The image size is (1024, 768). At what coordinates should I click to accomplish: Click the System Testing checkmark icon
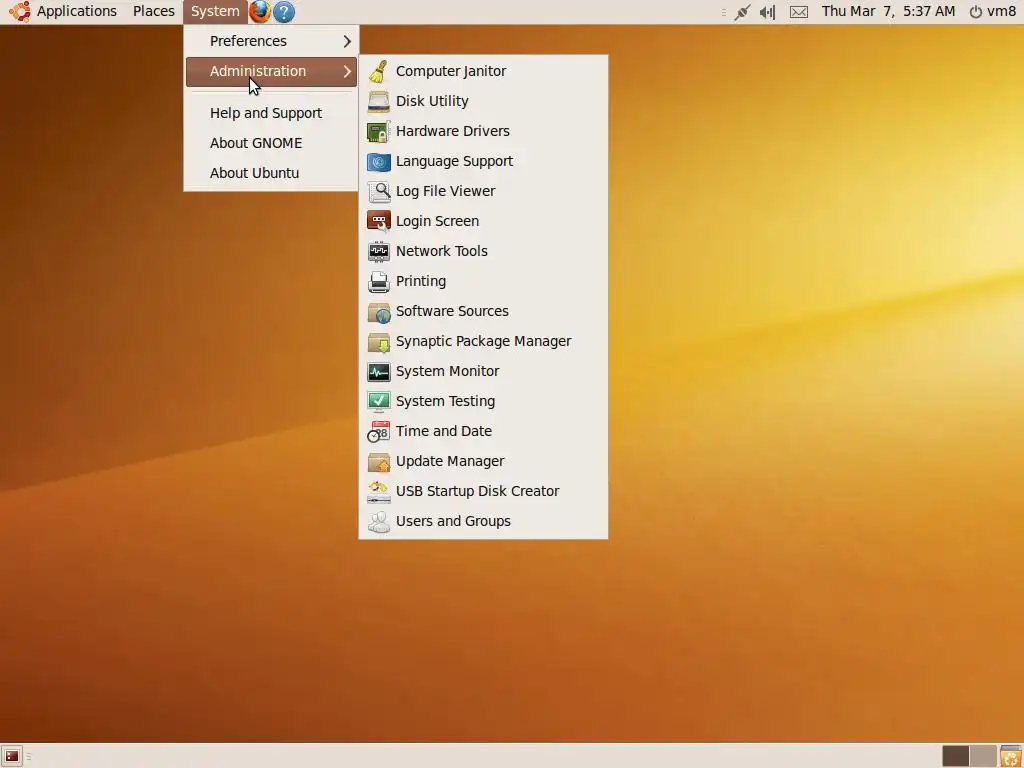point(378,402)
